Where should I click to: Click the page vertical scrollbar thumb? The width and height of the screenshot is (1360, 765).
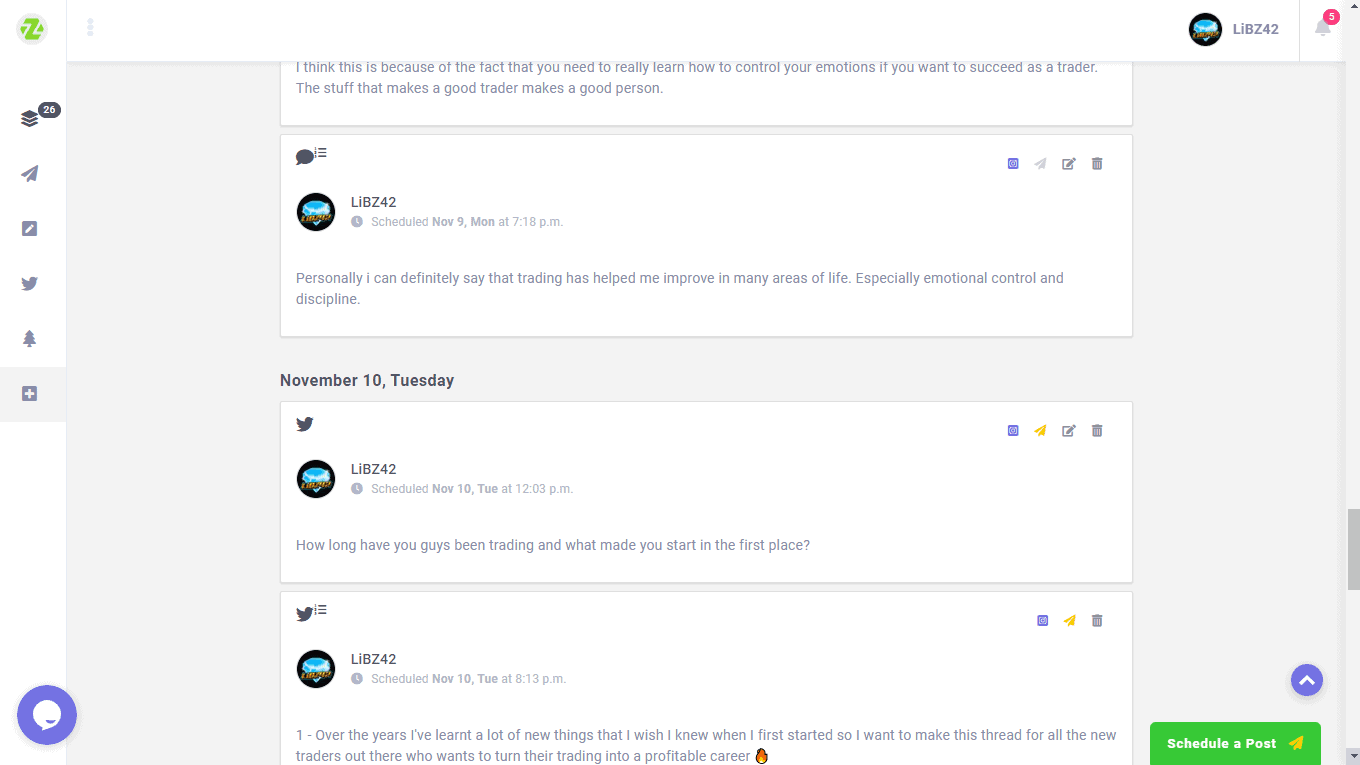(x=1353, y=548)
